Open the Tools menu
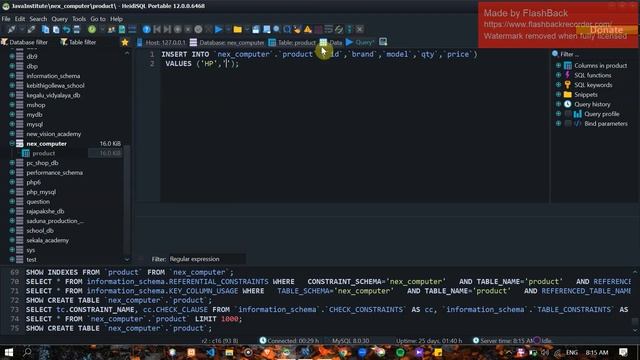The height and width of the screenshot is (360, 640). click(79, 19)
